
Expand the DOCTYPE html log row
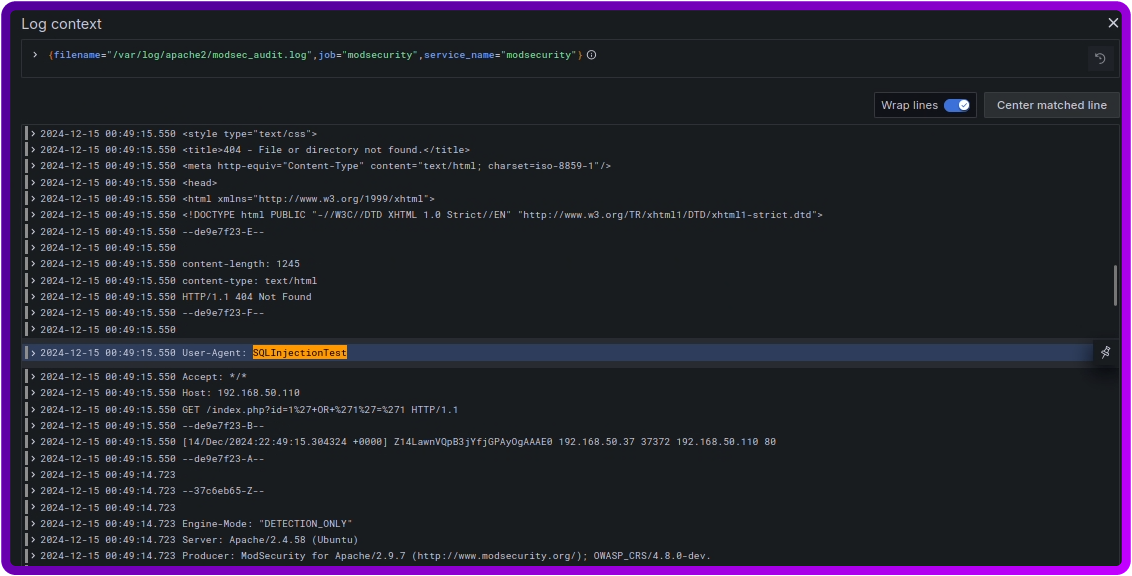[33, 214]
